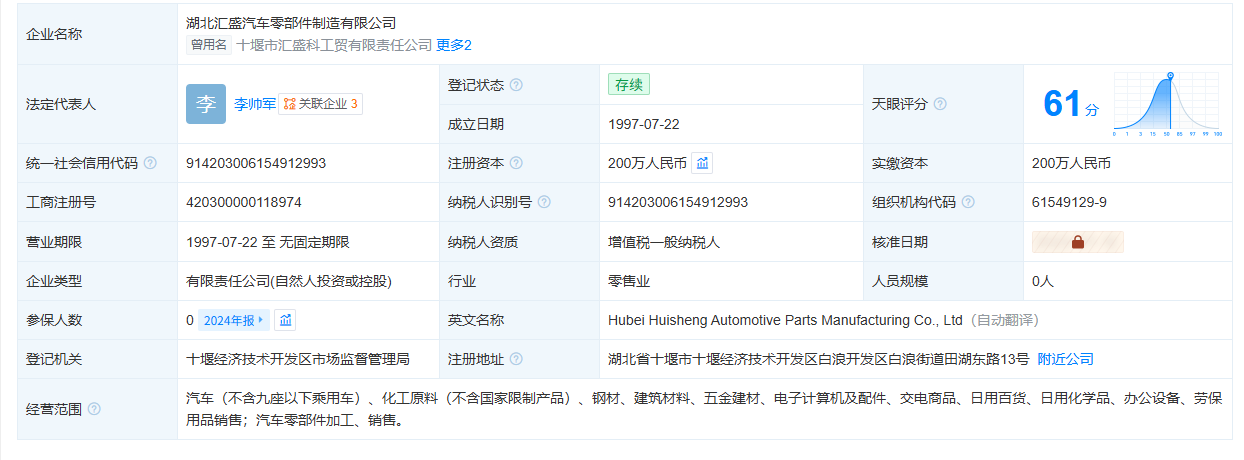View 关联企业 3 related companies
Viewport: 1244px width, 460px height.
click(x=321, y=104)
